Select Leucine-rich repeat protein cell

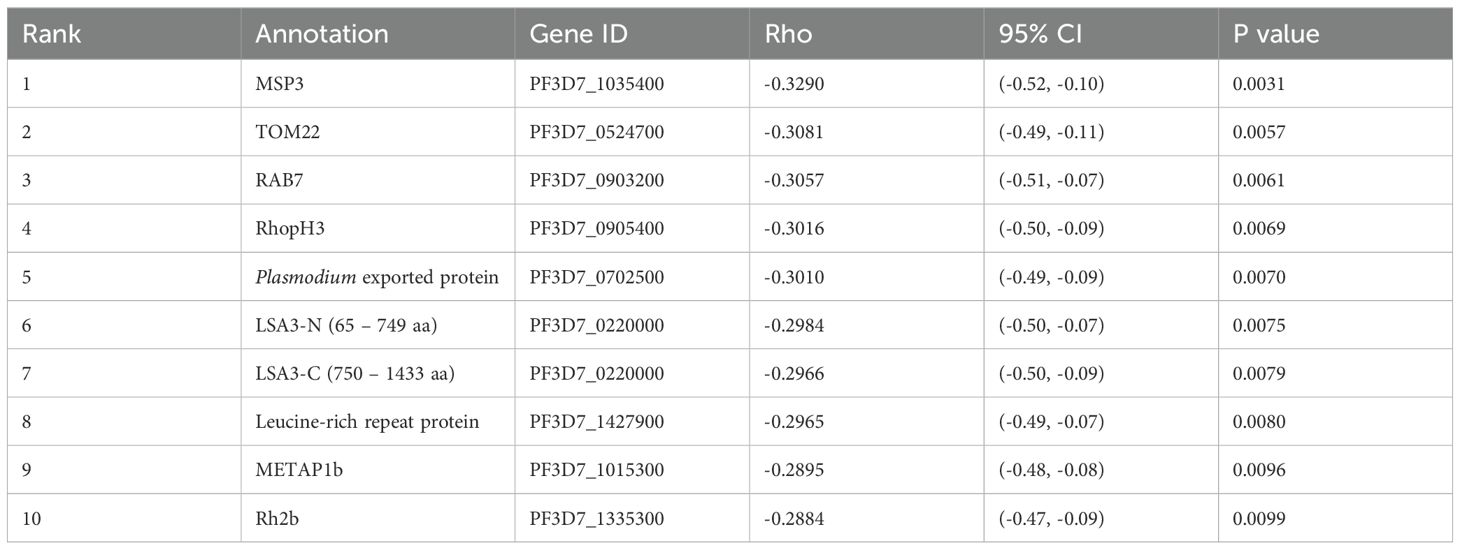(367, 421)
